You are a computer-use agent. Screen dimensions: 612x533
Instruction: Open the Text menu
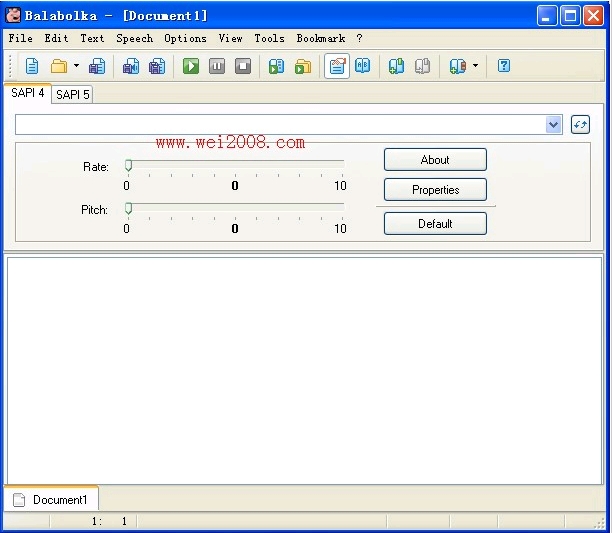pyautogui.click(x=92, y=38)
